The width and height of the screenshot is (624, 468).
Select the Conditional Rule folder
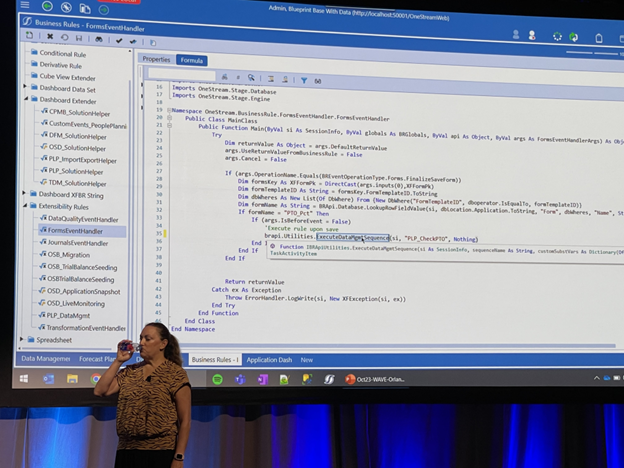pos(62,54)
